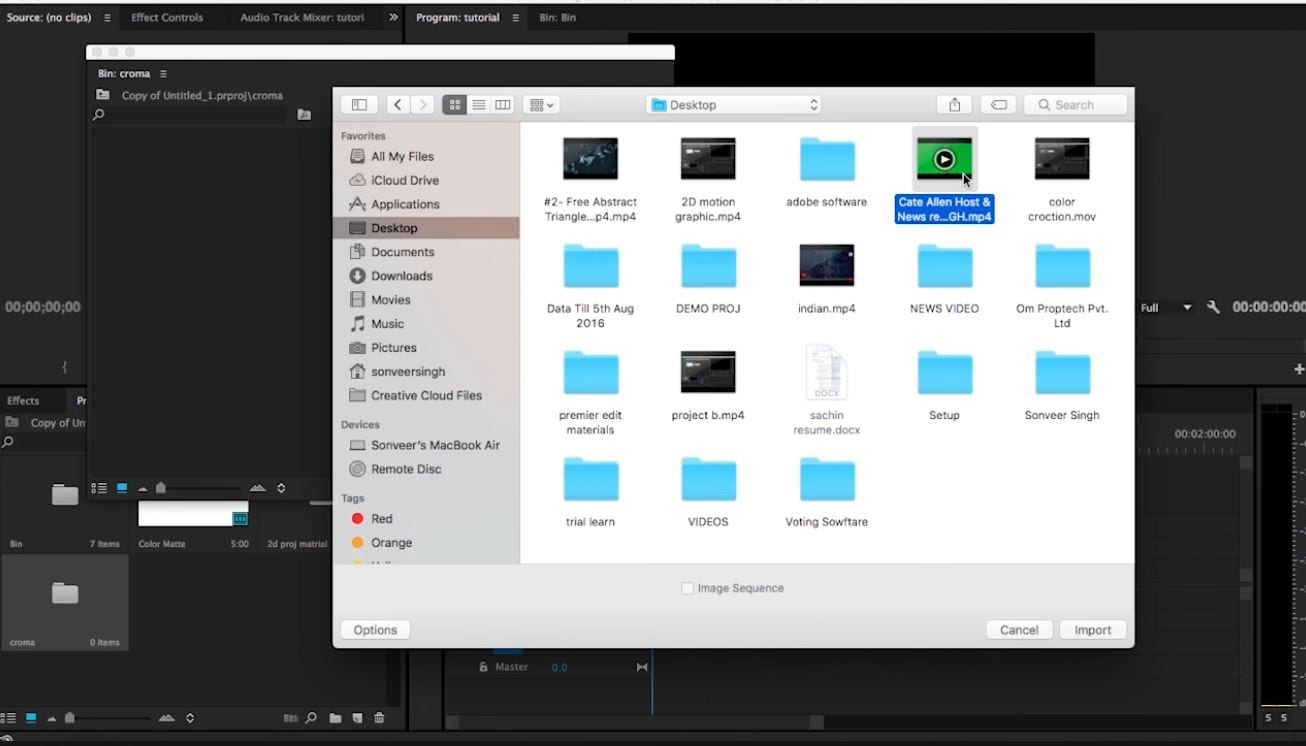Toggle the Finder sidebar visibility

pos(359,104)
